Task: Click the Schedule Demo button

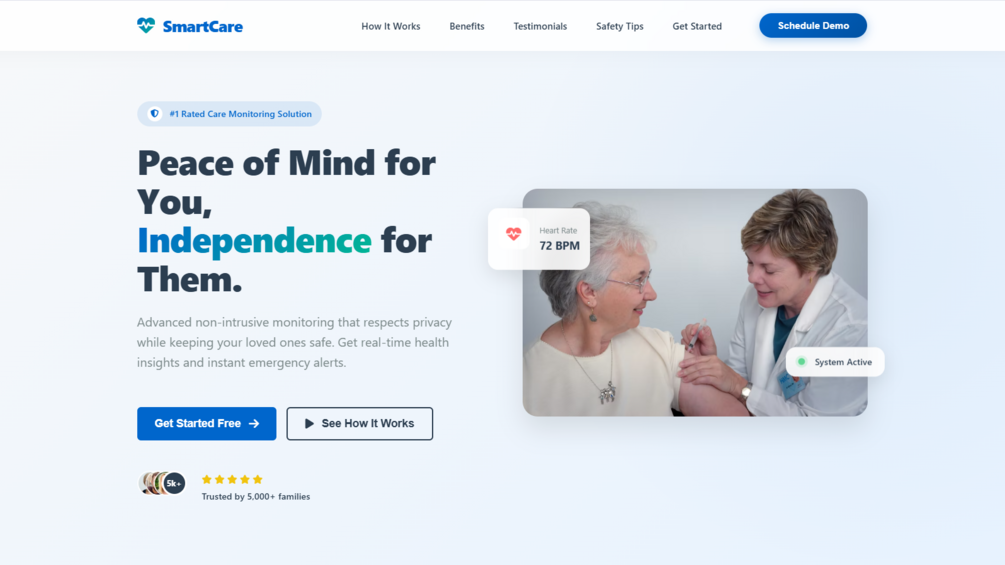Action: click(x=813, y=26)
